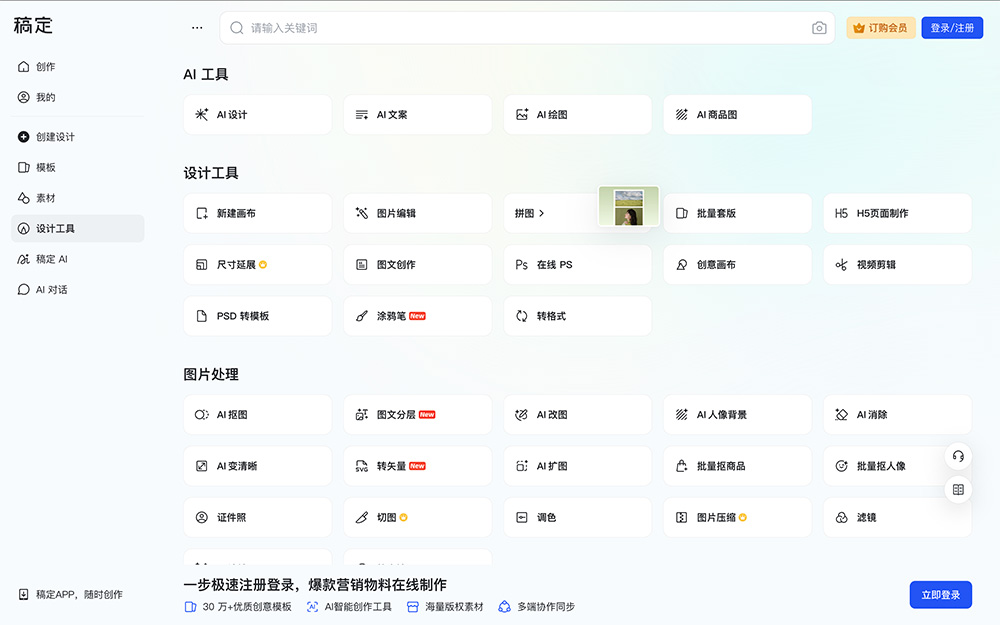Open the 证件照 ID photo tool
The height and width of the screenshot is (625, 1000).
pos(257,517)
